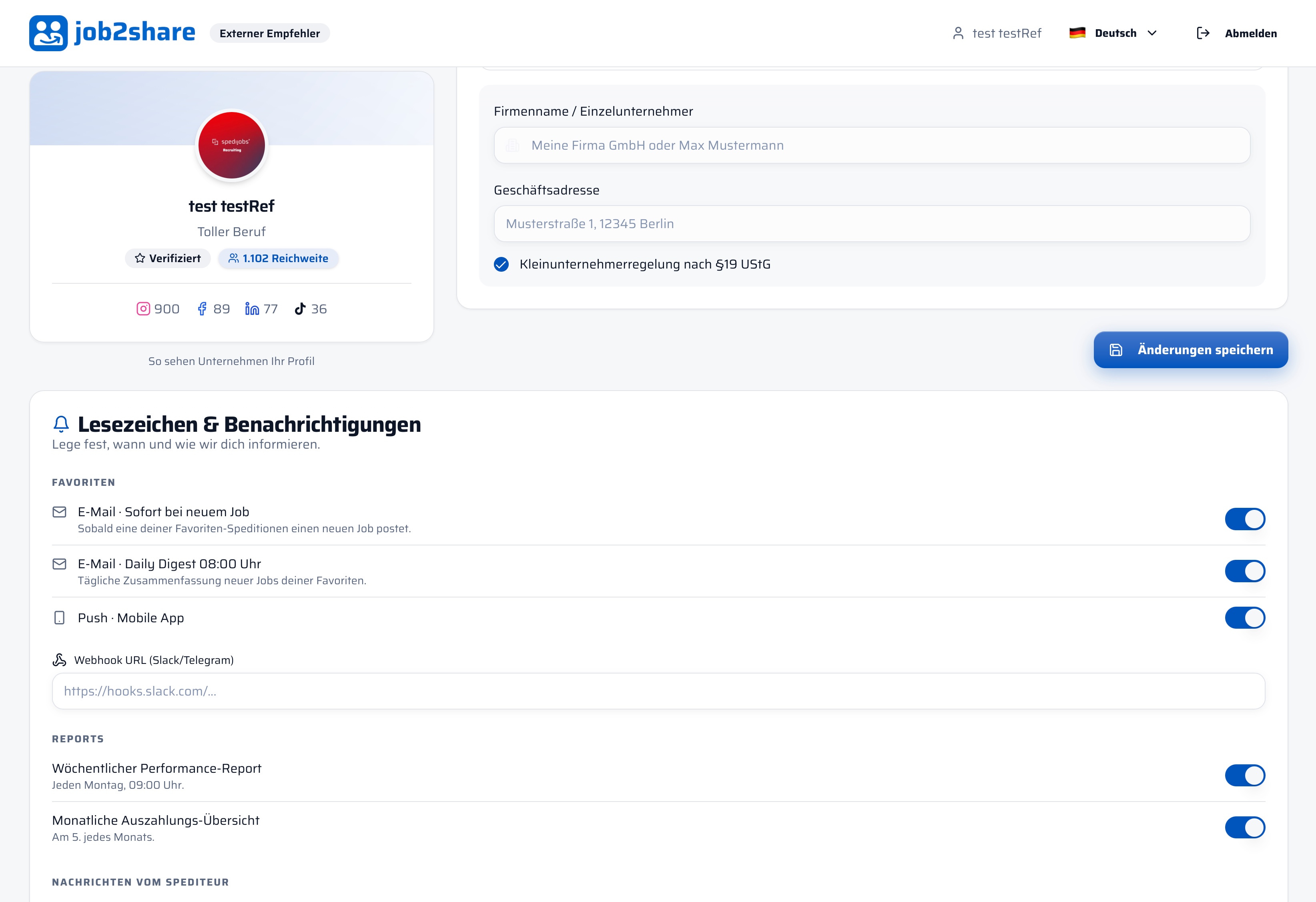The width and height of the screenshot is (1316, 902).
Task: Click the FAVORITEN section heading
Action: point(84,483)
